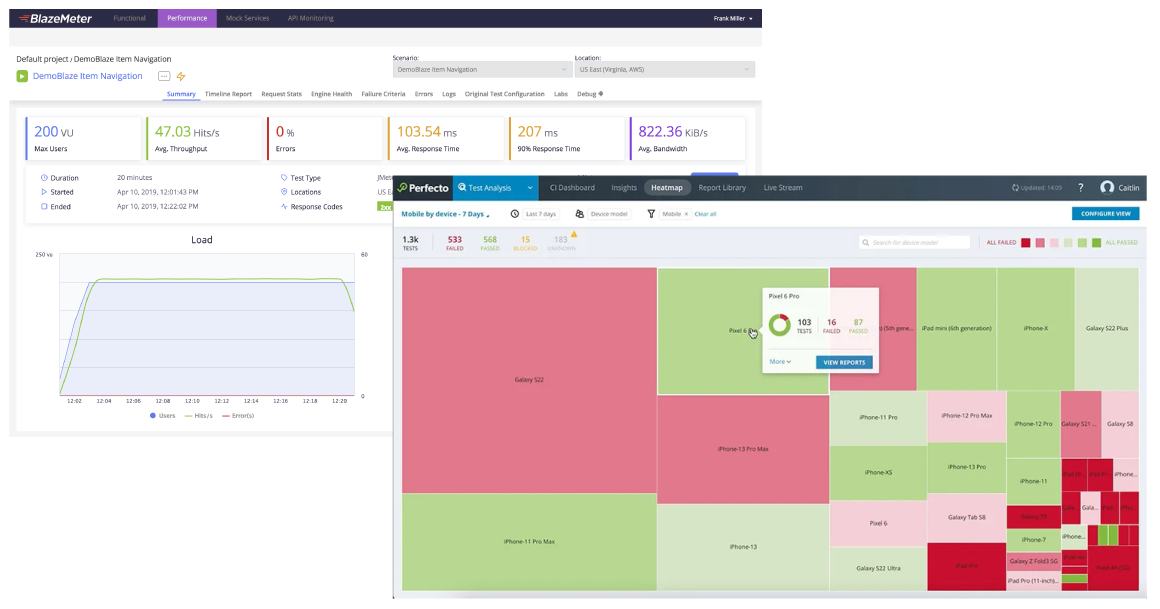Remove the Mobile filter using its x
The image size is (1160, 609).
click(x=686, y=214)
